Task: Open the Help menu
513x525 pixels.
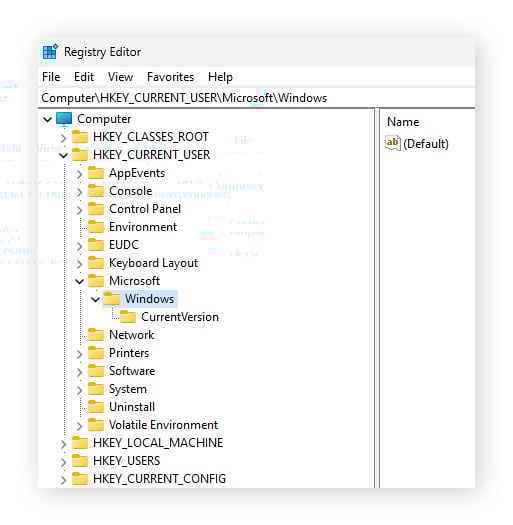Action: click(220, 77)
